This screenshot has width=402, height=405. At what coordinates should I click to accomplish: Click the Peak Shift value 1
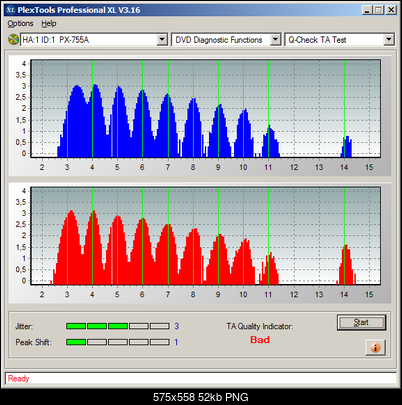[176, 342]
